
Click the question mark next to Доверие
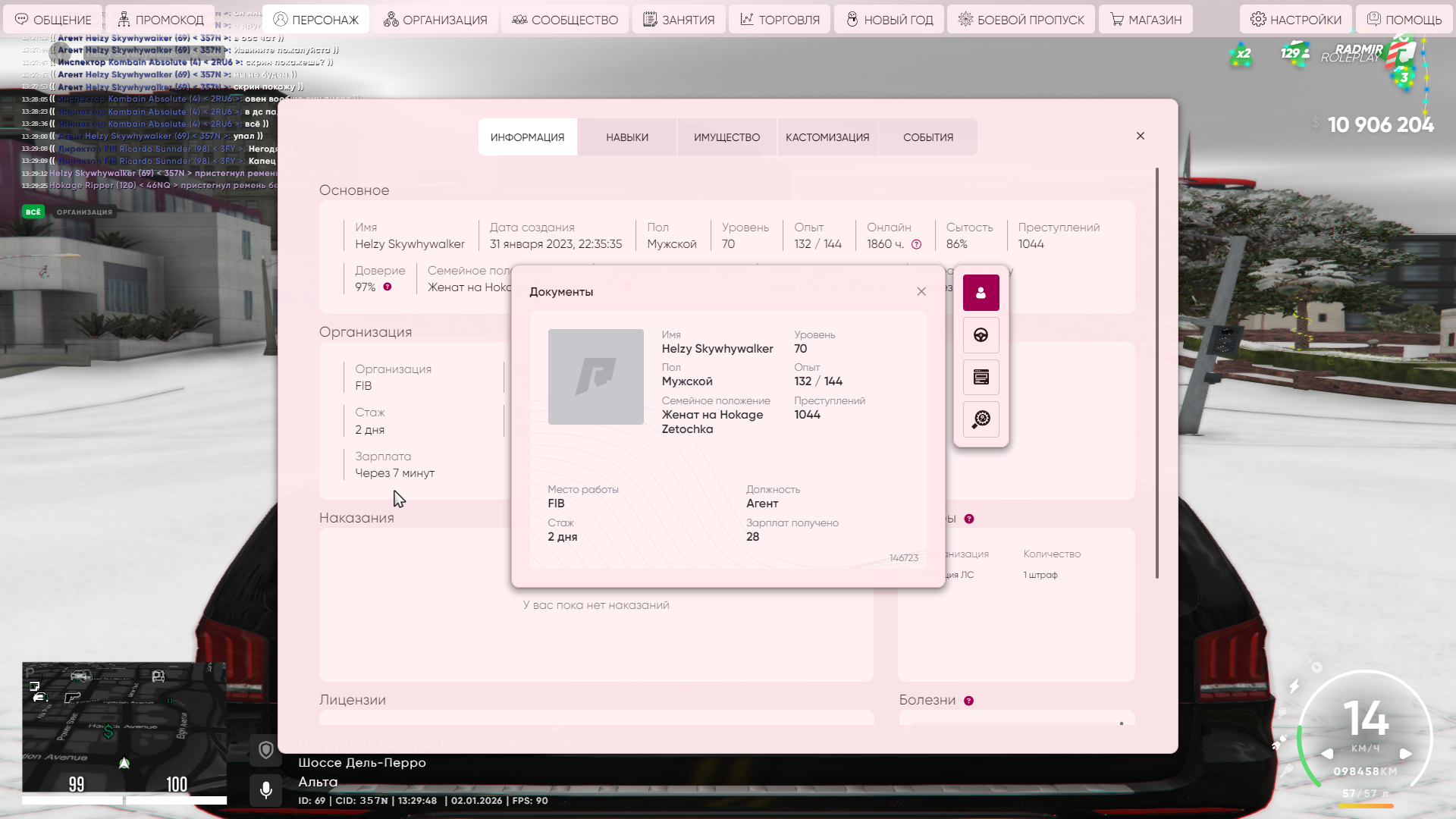click(x=388, y=287)
